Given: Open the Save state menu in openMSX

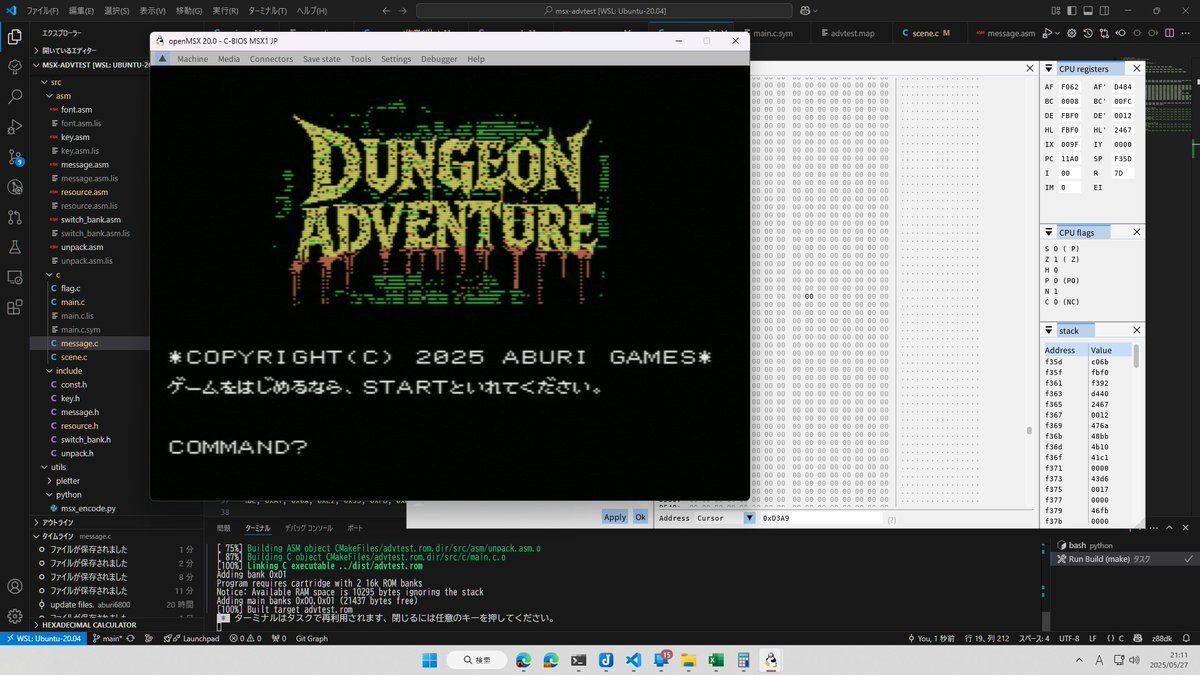Looking at the screenshot, I should [321, 59].
